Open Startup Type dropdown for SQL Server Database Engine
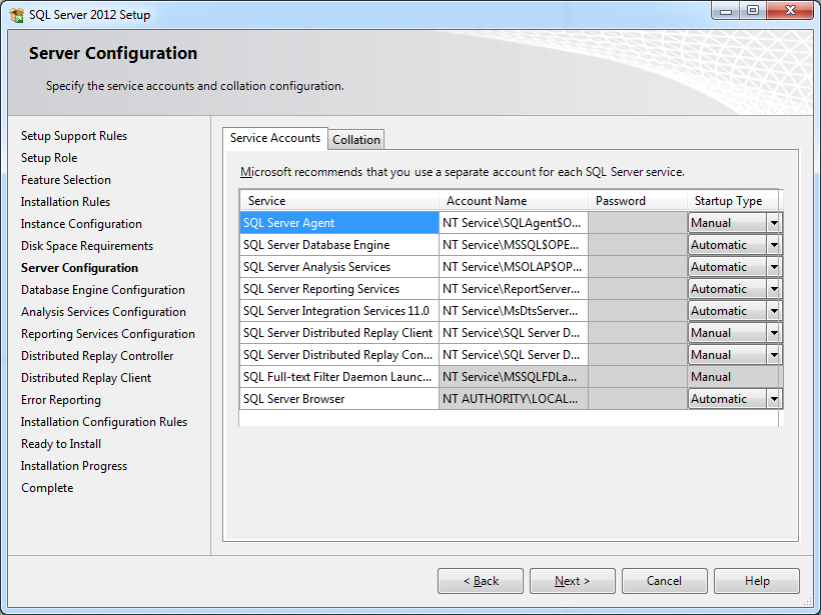821x615 pixels. click(x=773, y=245)
